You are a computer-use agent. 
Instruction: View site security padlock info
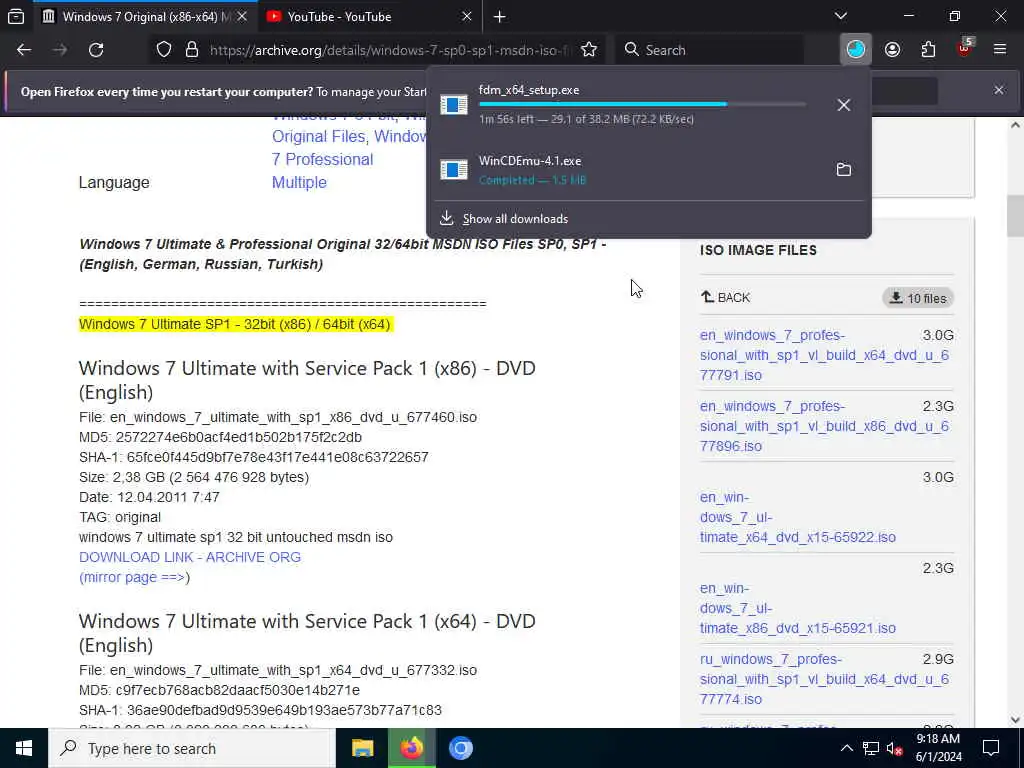191,50
